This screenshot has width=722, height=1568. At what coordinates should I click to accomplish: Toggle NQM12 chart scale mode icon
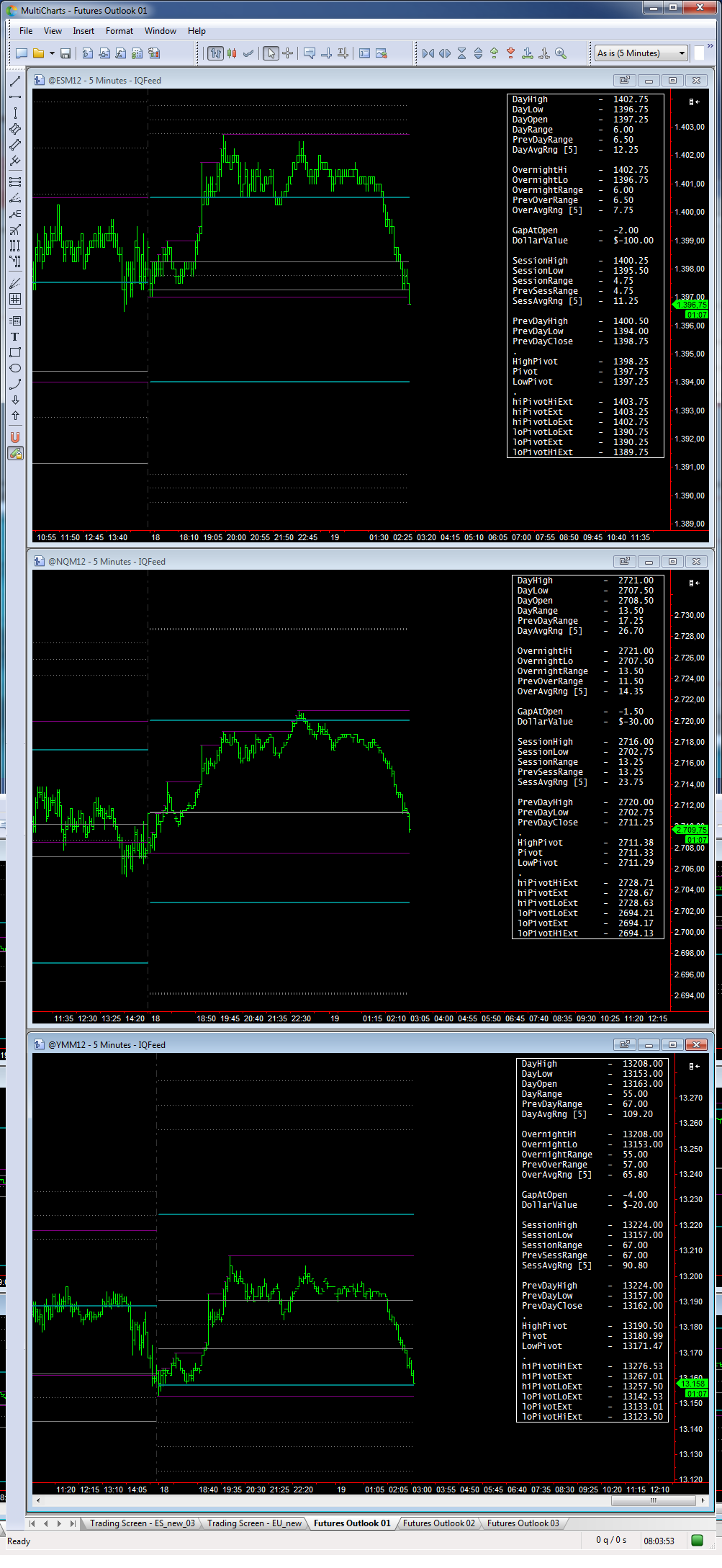(694, 583)
